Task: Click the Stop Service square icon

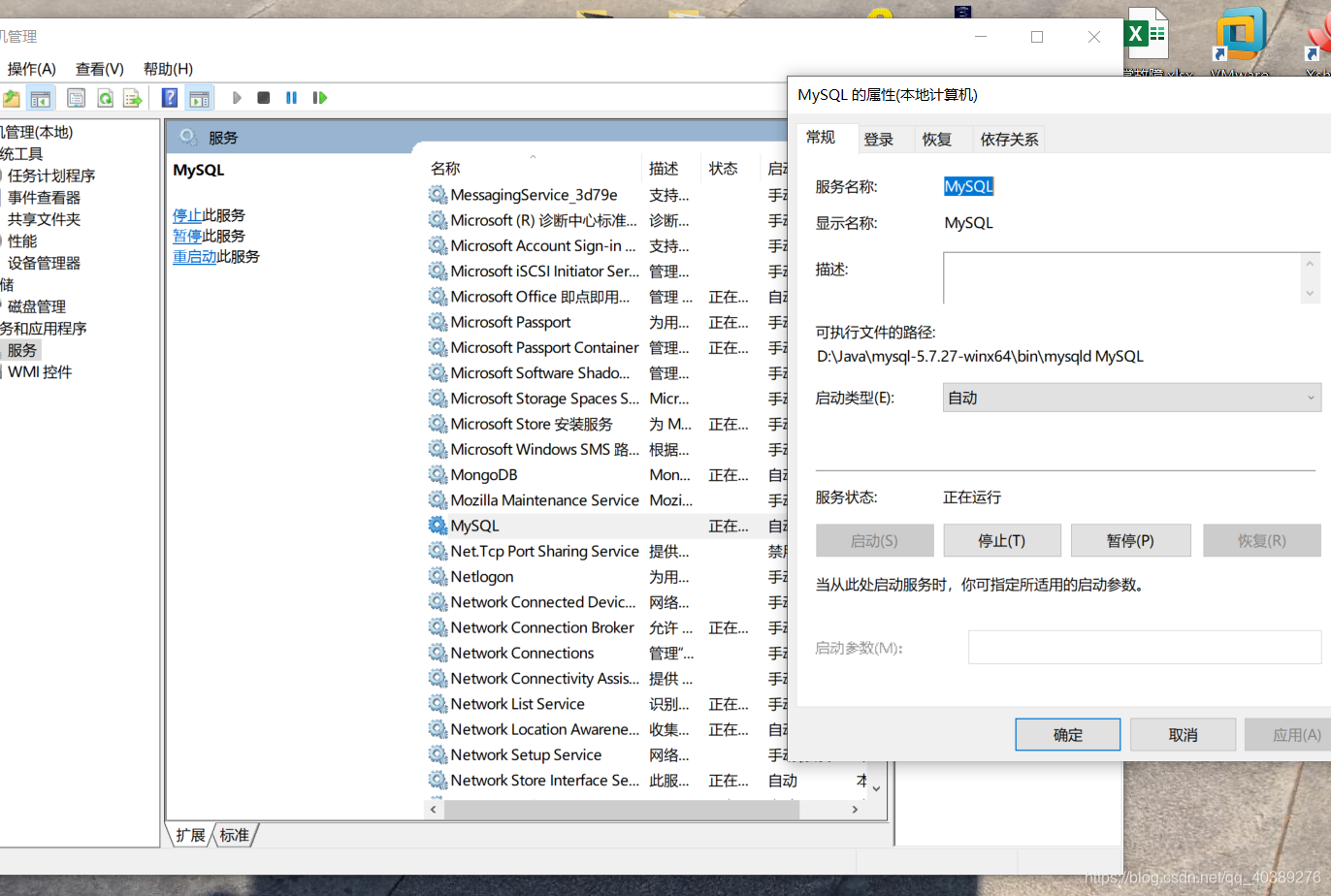Action: click(264, 98)
